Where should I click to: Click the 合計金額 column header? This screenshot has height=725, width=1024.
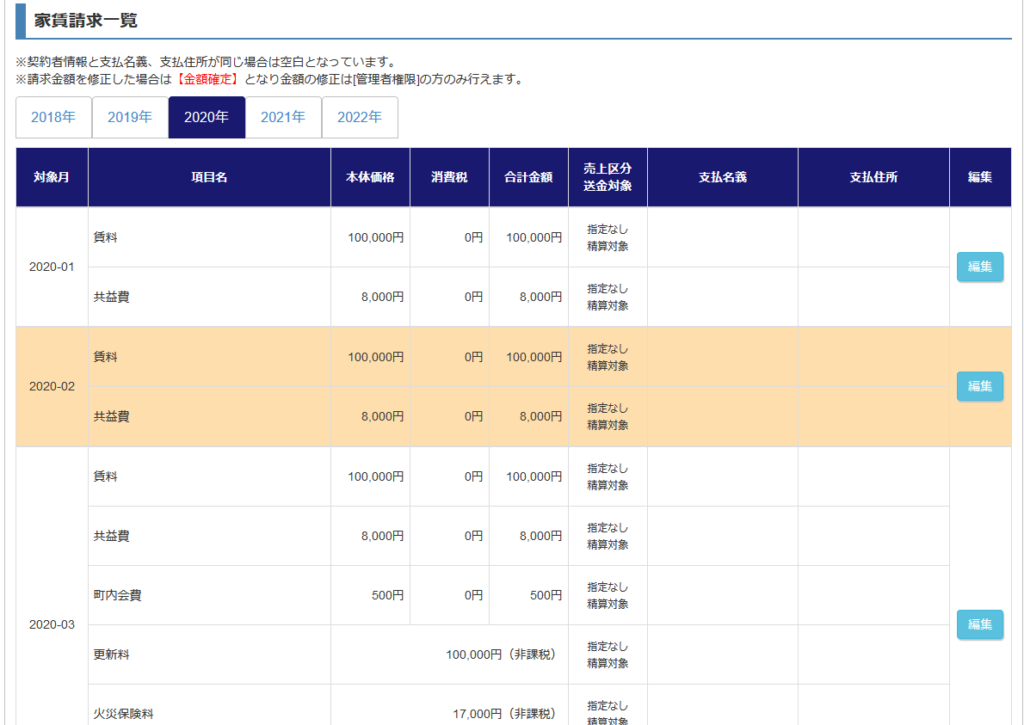[528, 177]
